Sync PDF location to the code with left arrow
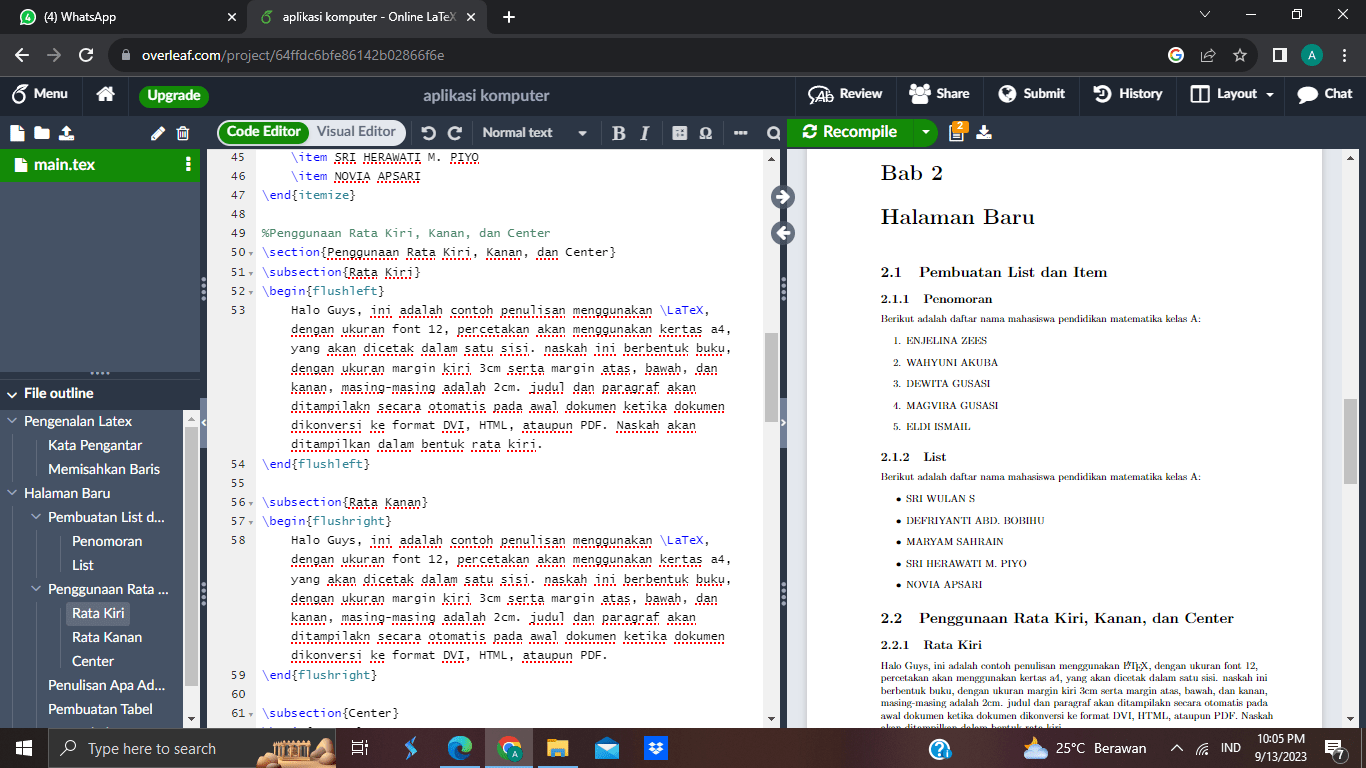Screen dimensions: 1366x768 (783, 233)
